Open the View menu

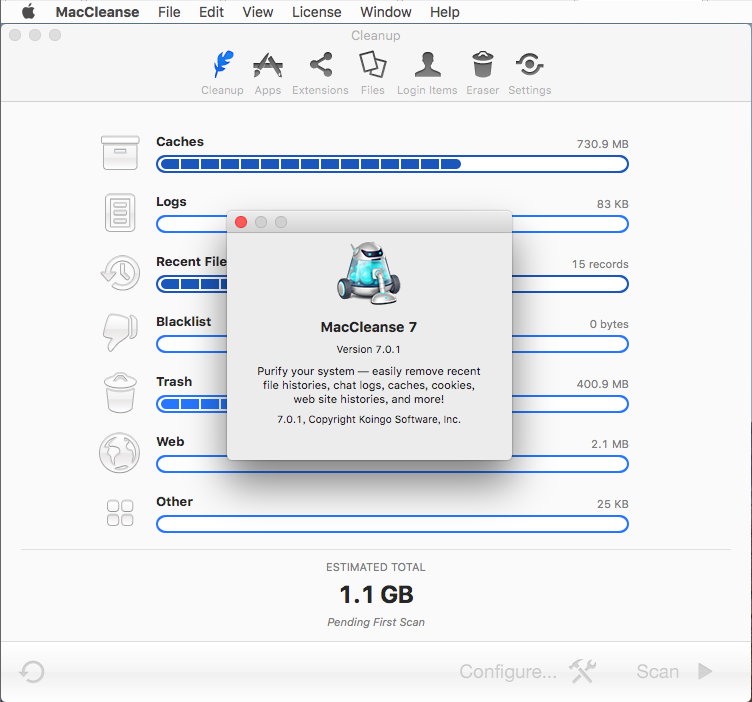[x=258, y=12]
